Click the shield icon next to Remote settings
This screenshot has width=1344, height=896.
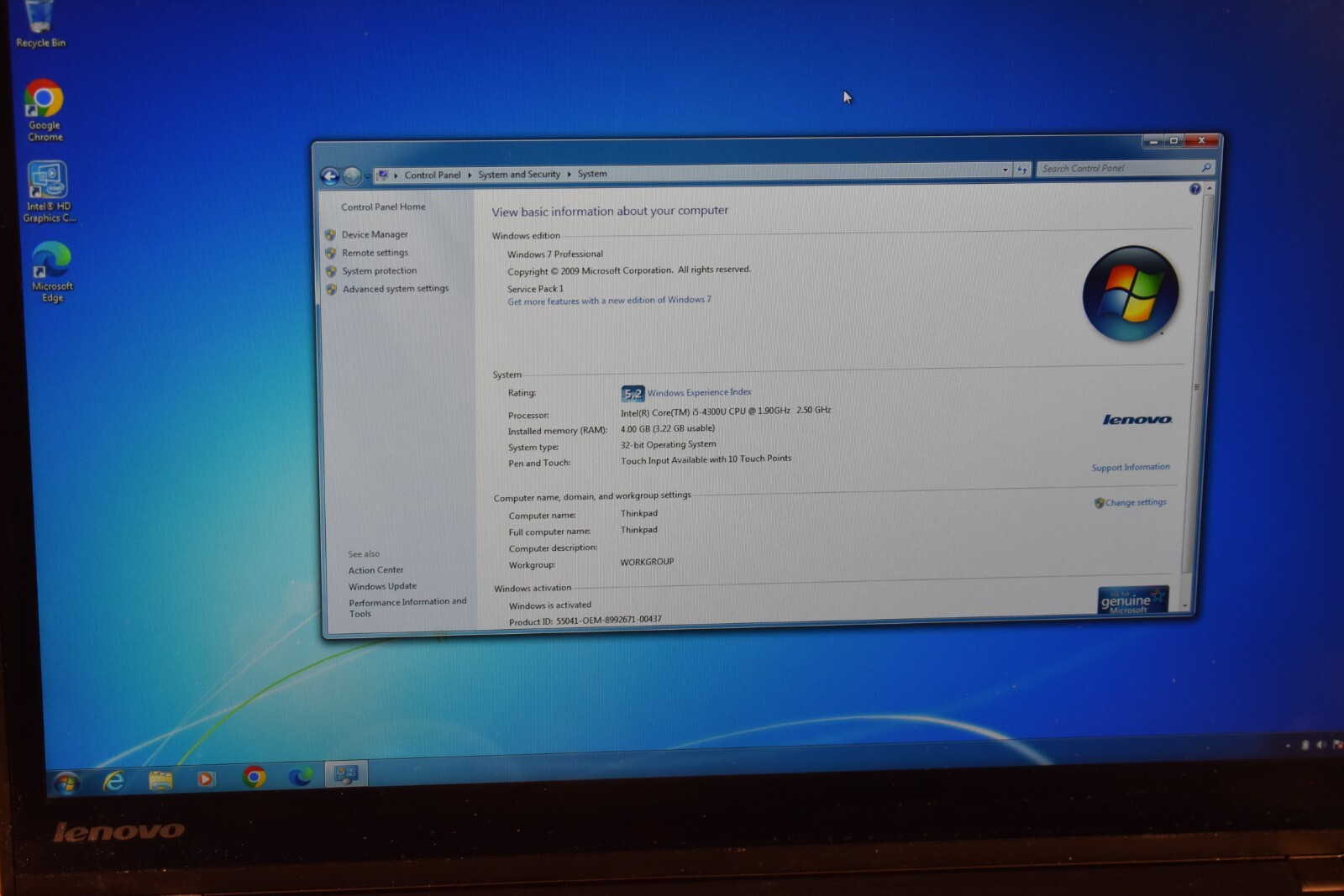click(x=330, y=254)
